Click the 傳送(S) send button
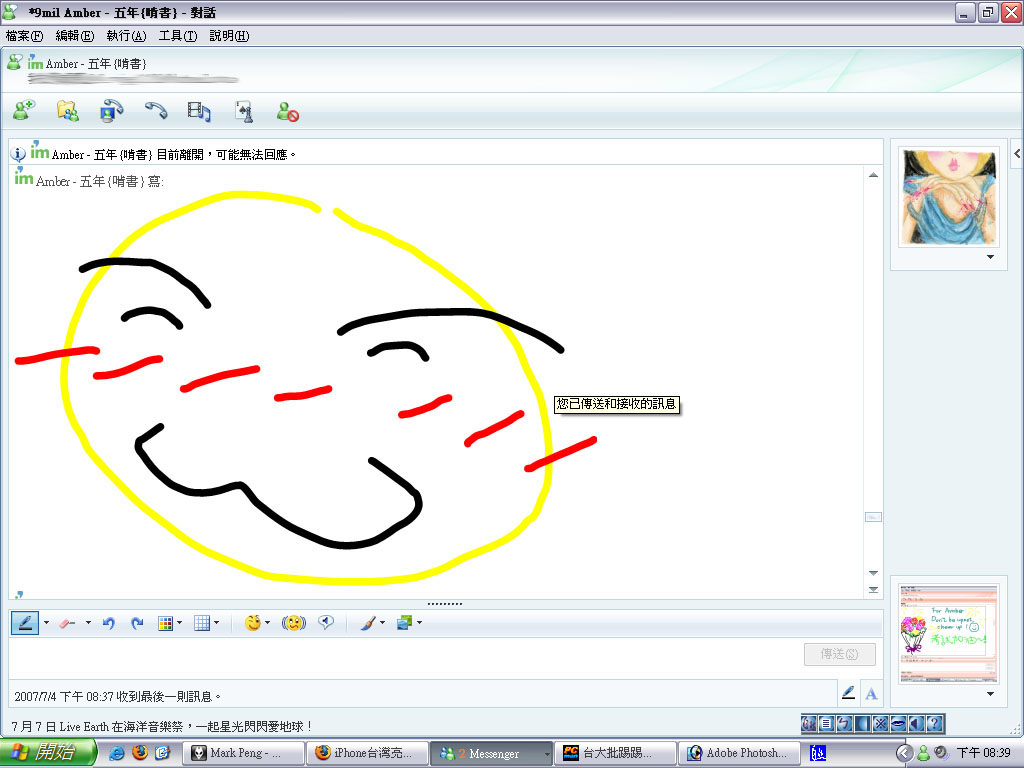 tap(839, 654)
